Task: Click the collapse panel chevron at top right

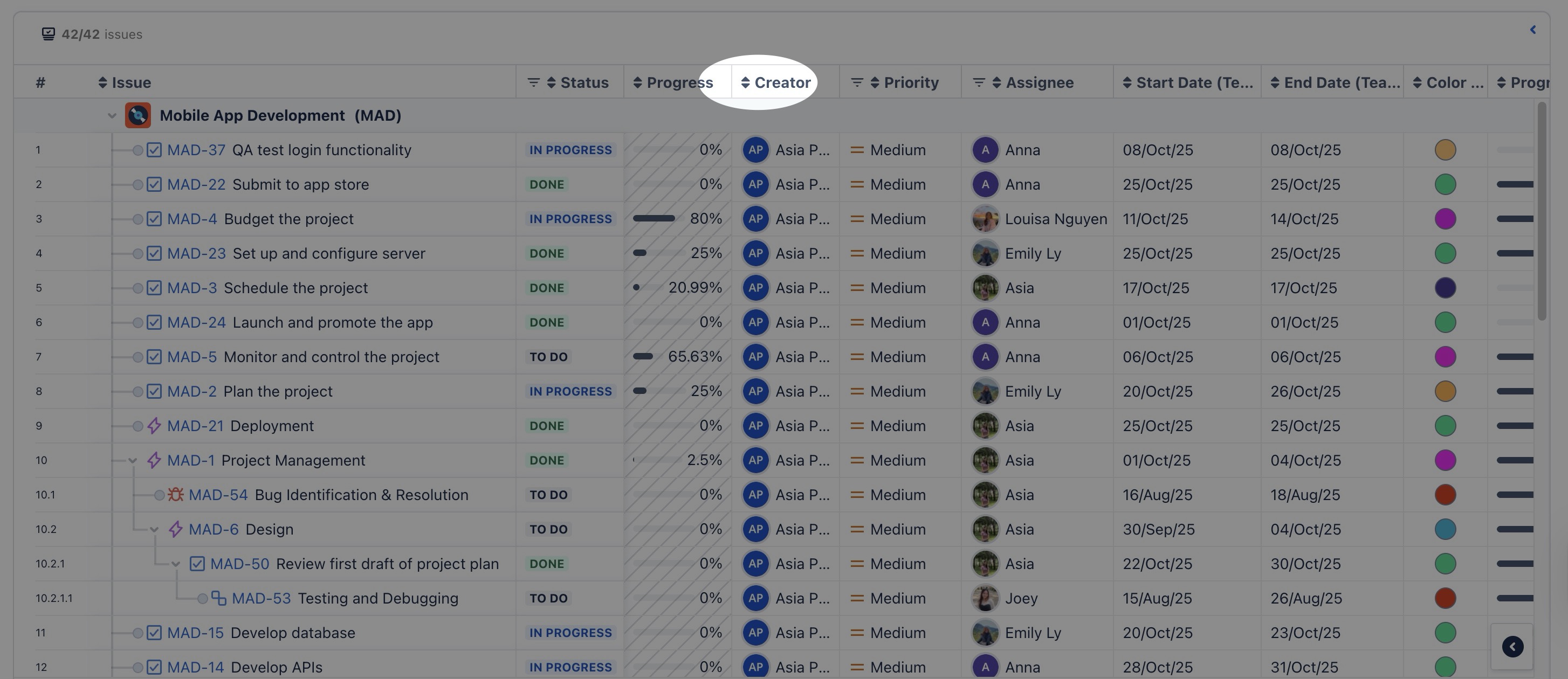Action: [1533, 29]
